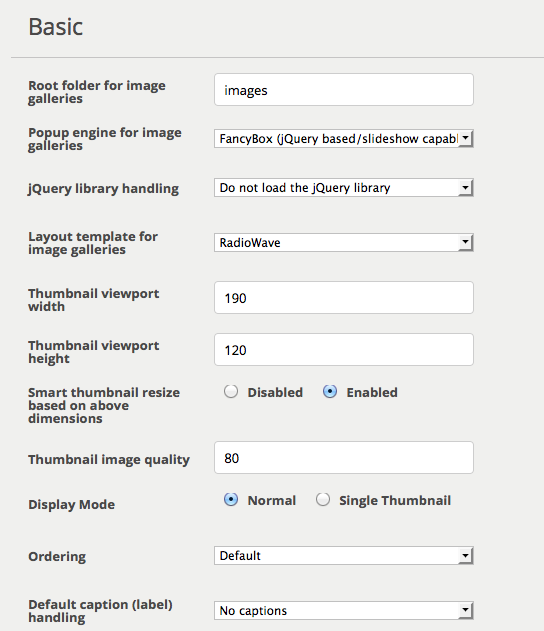Click the arrow on RadioWave dropdown

[466, 243]
